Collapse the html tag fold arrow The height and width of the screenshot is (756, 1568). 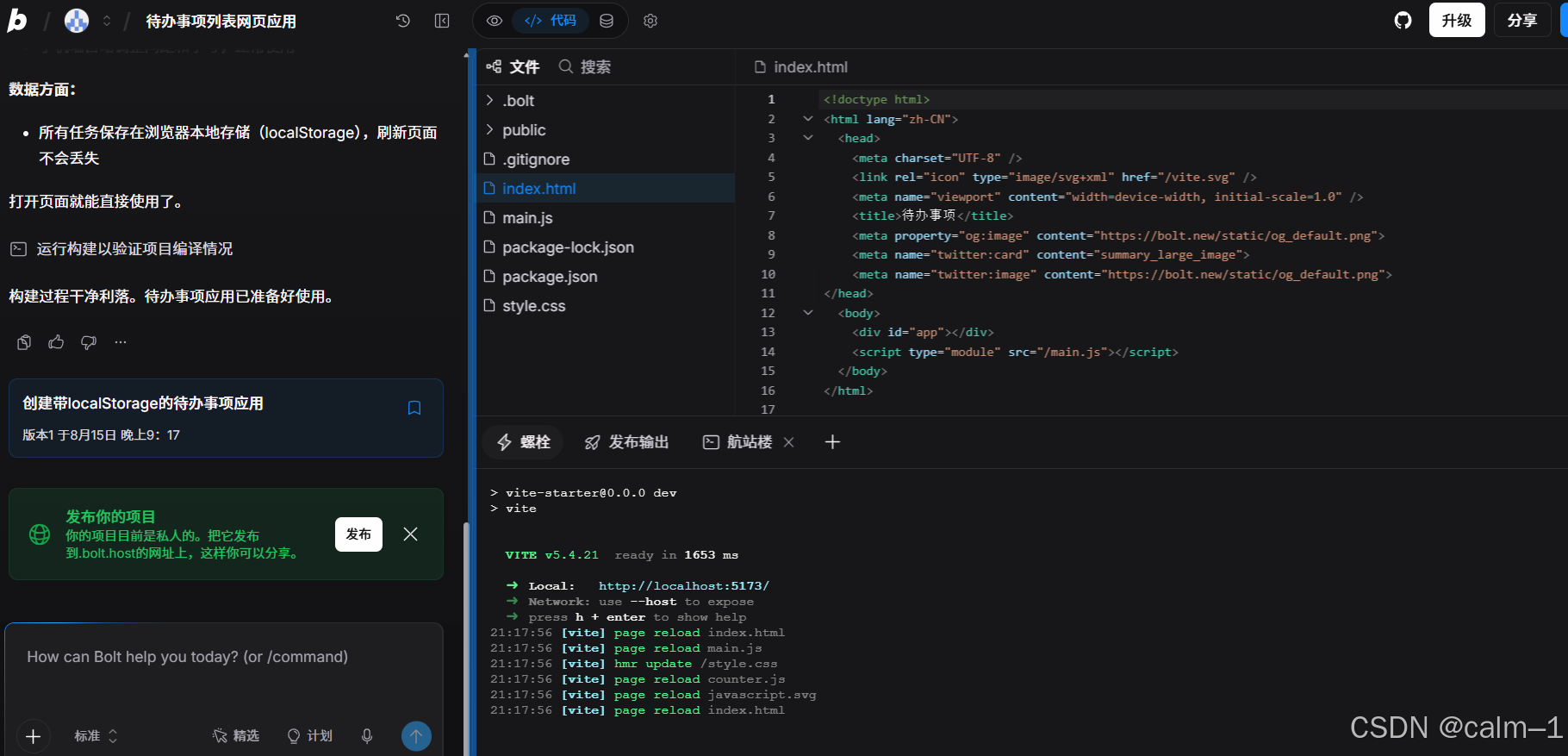tap(807, 119)
